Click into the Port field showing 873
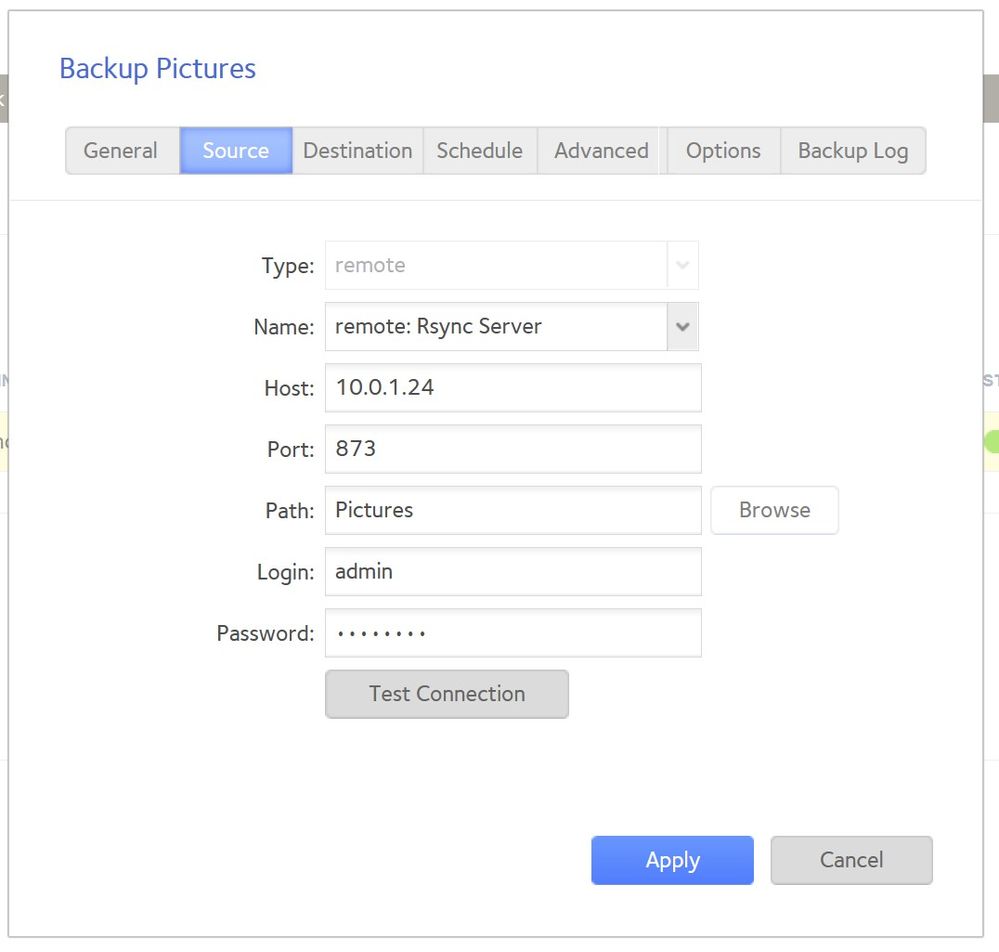This screenshot has width=999, height=952. 513,449
